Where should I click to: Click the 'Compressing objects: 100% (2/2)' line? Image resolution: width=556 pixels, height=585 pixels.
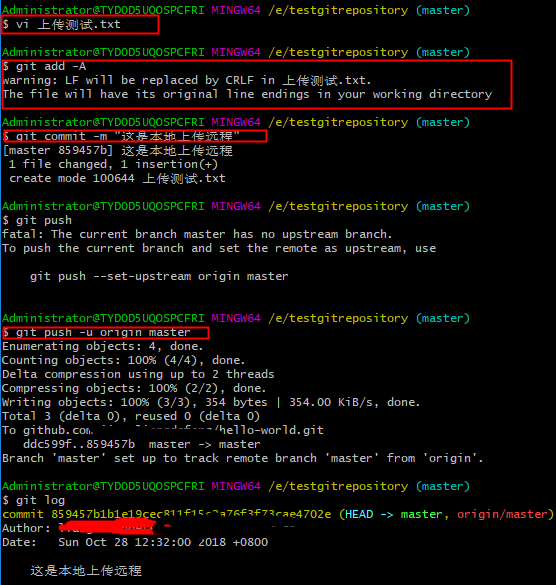tap(134, 388)
